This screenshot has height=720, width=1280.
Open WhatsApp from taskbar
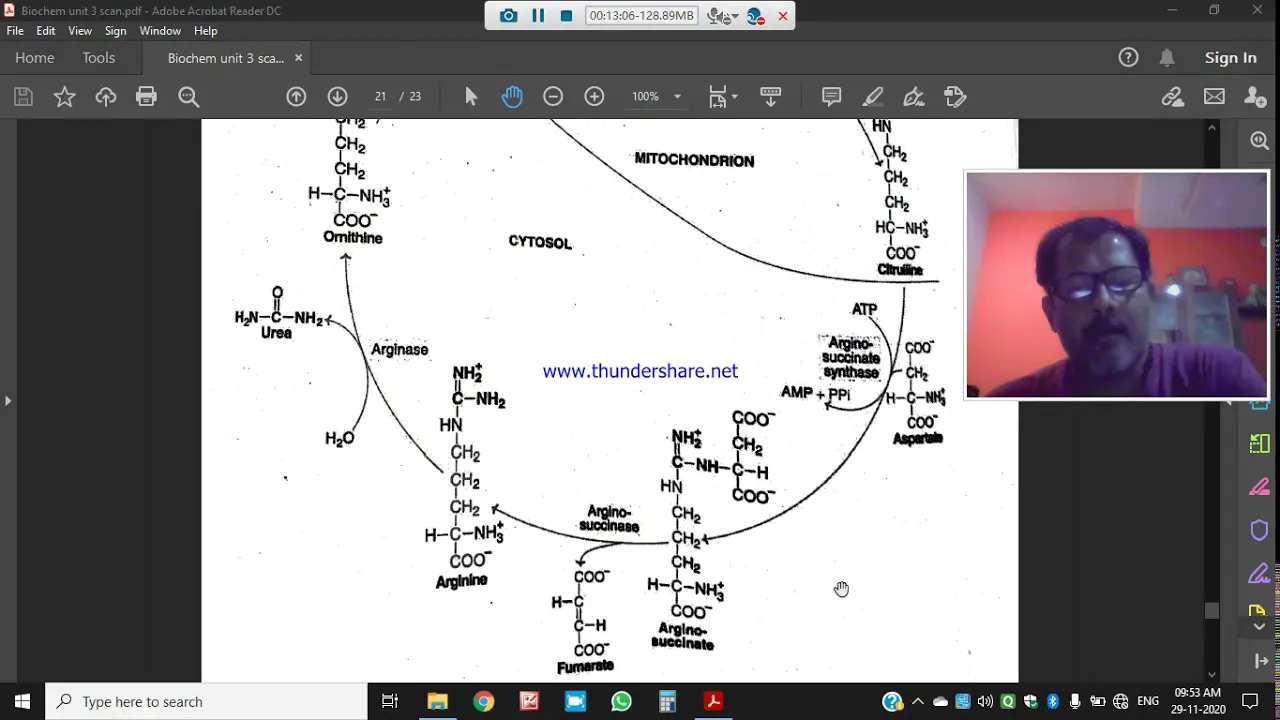pos(621,702)
